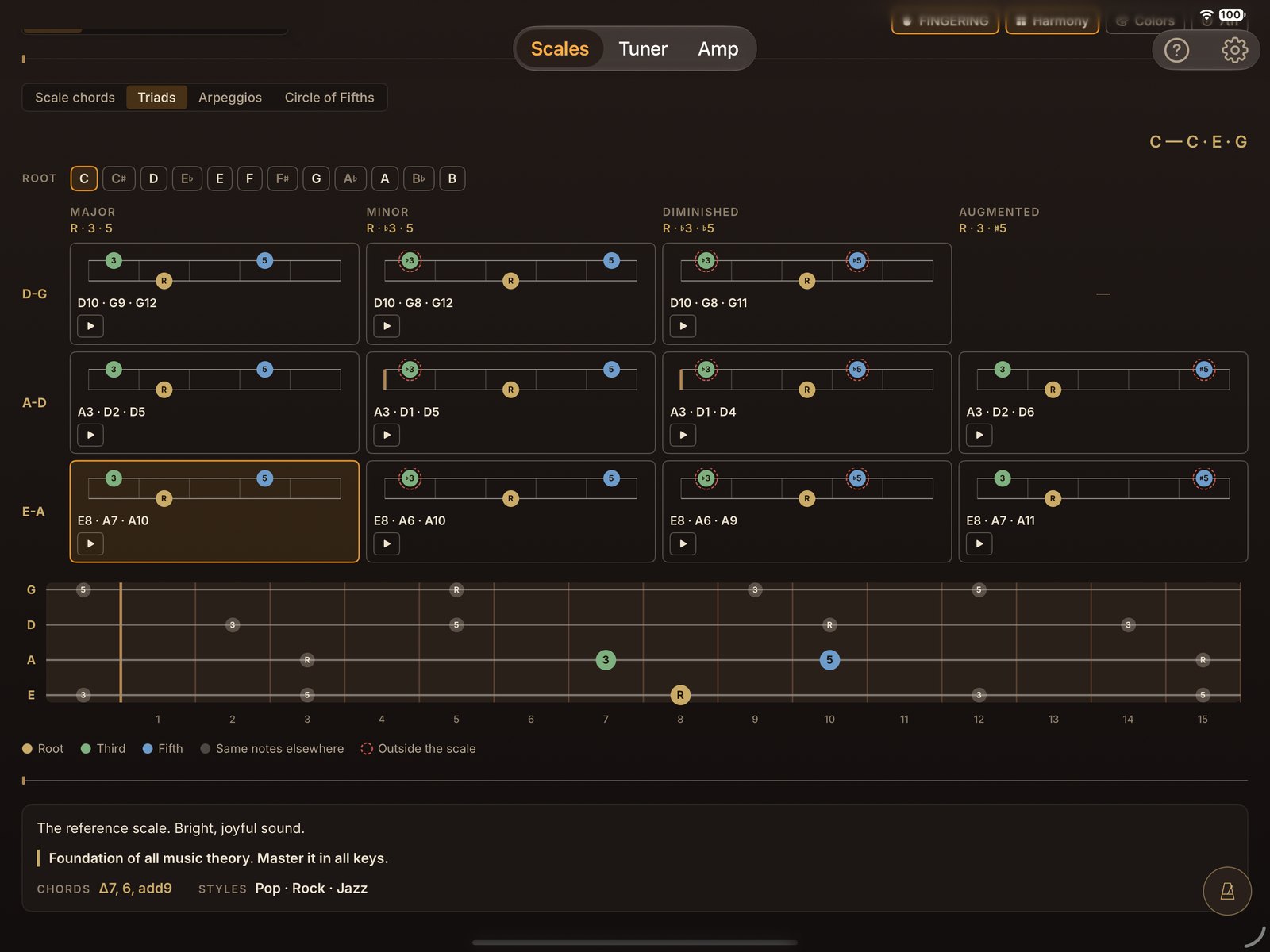Play the major E8 · A7 · A10 triad
This screenshot has height=952, width=1270.
click(90, 543)
